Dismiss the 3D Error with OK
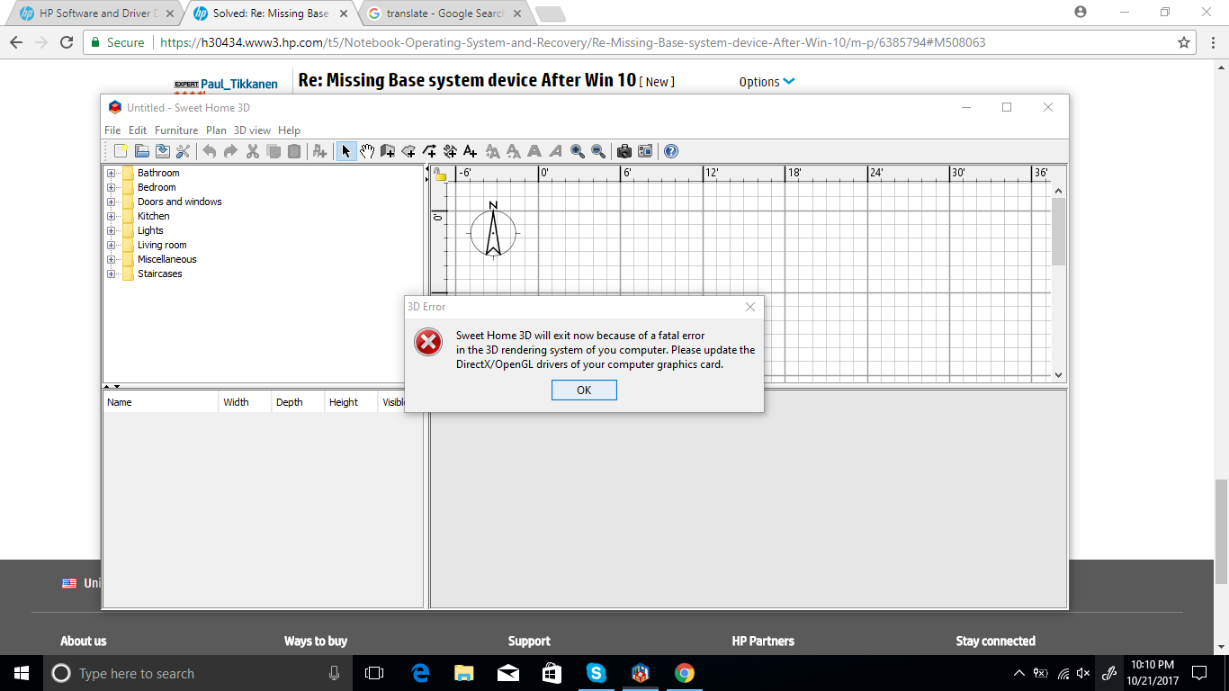Screen dimensions: 1229x691 [584, 390]
